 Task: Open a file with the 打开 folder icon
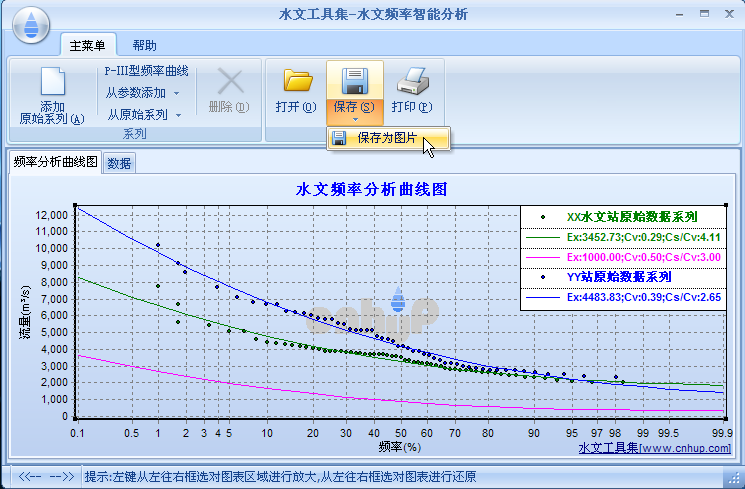297,80
